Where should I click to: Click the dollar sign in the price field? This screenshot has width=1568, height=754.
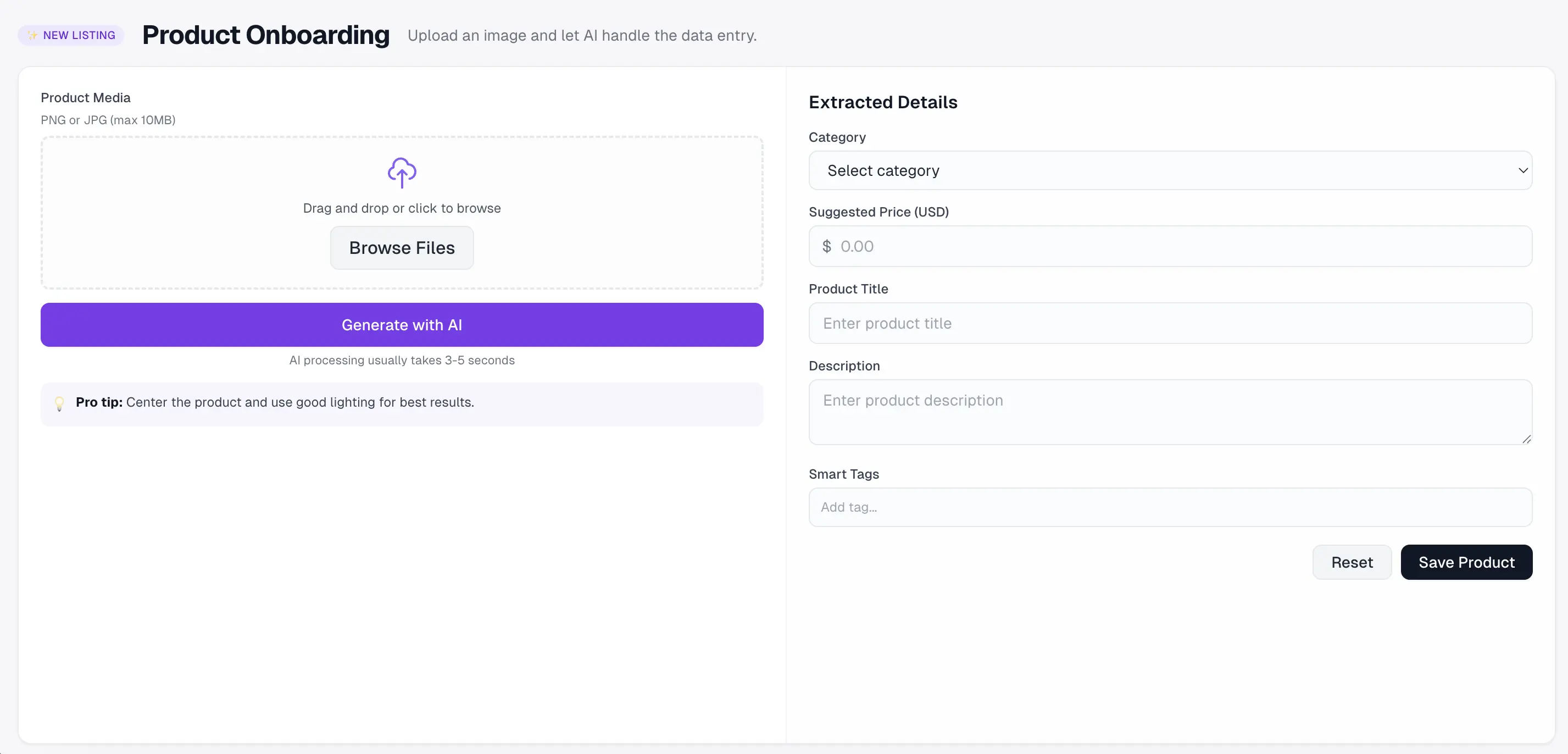pyautogui.click(x=826, y=246)
